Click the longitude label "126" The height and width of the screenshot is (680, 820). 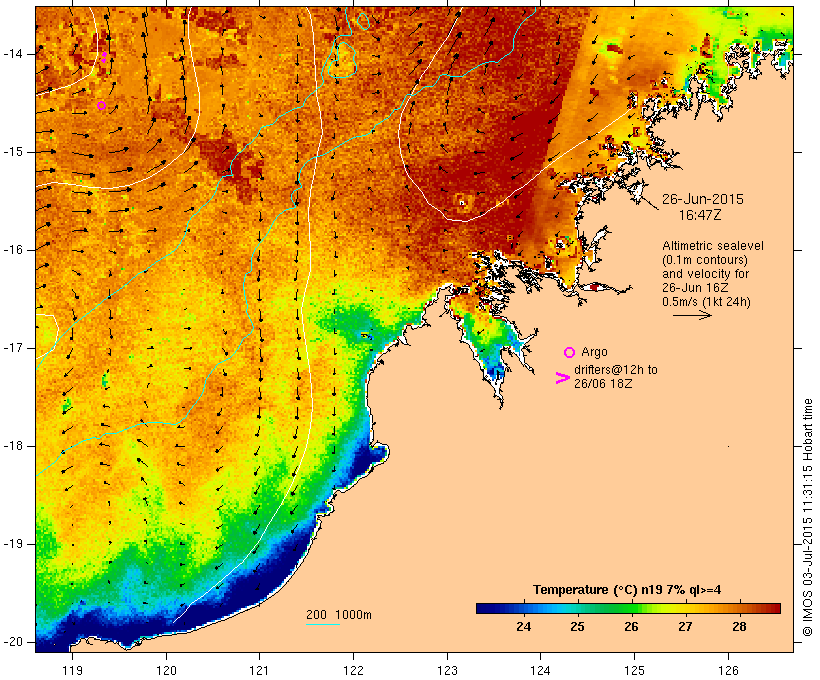tap(728, 671)
